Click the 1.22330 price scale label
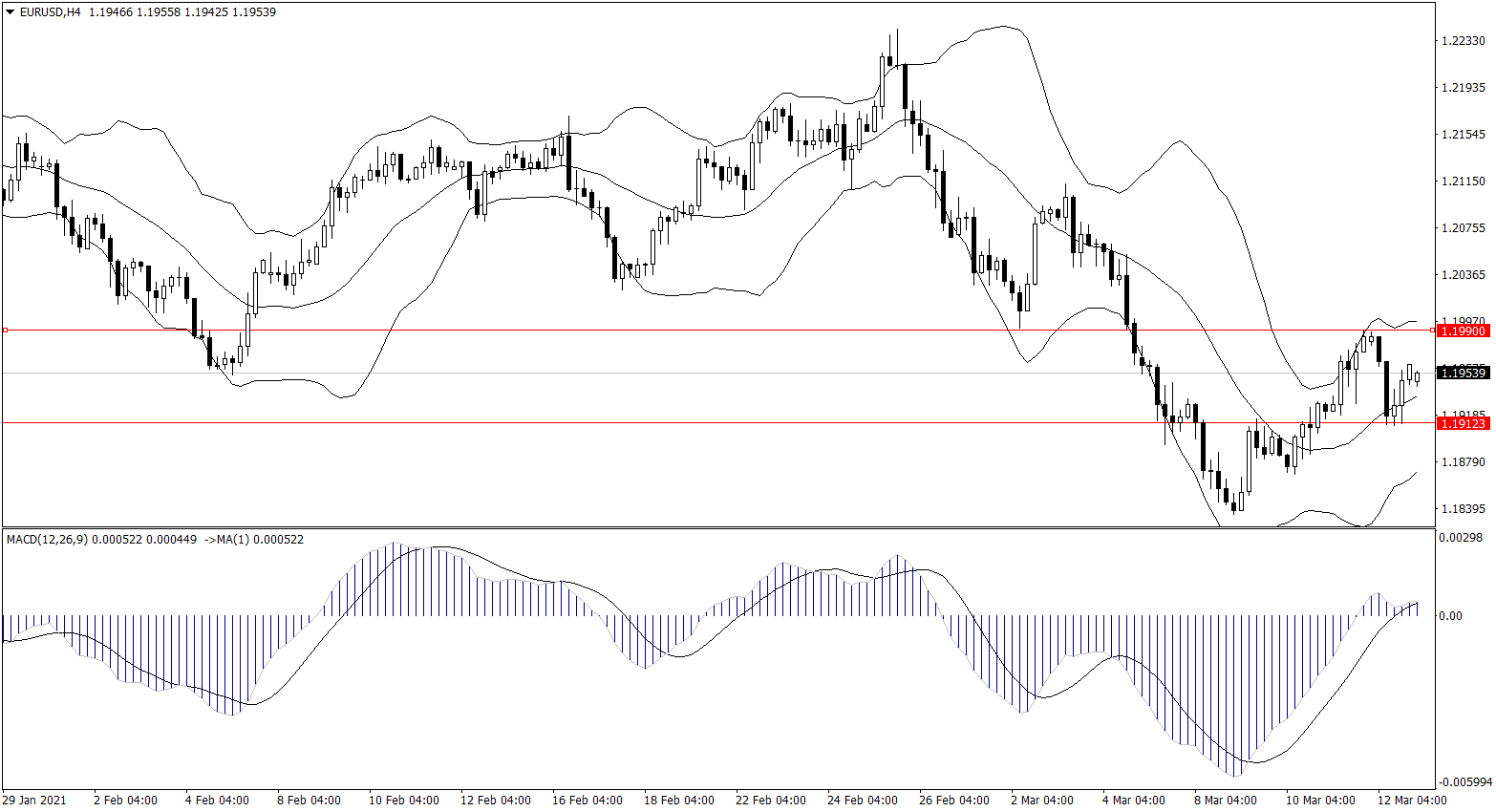The height and width of the screenshot is (812, 1496). 1463,41
